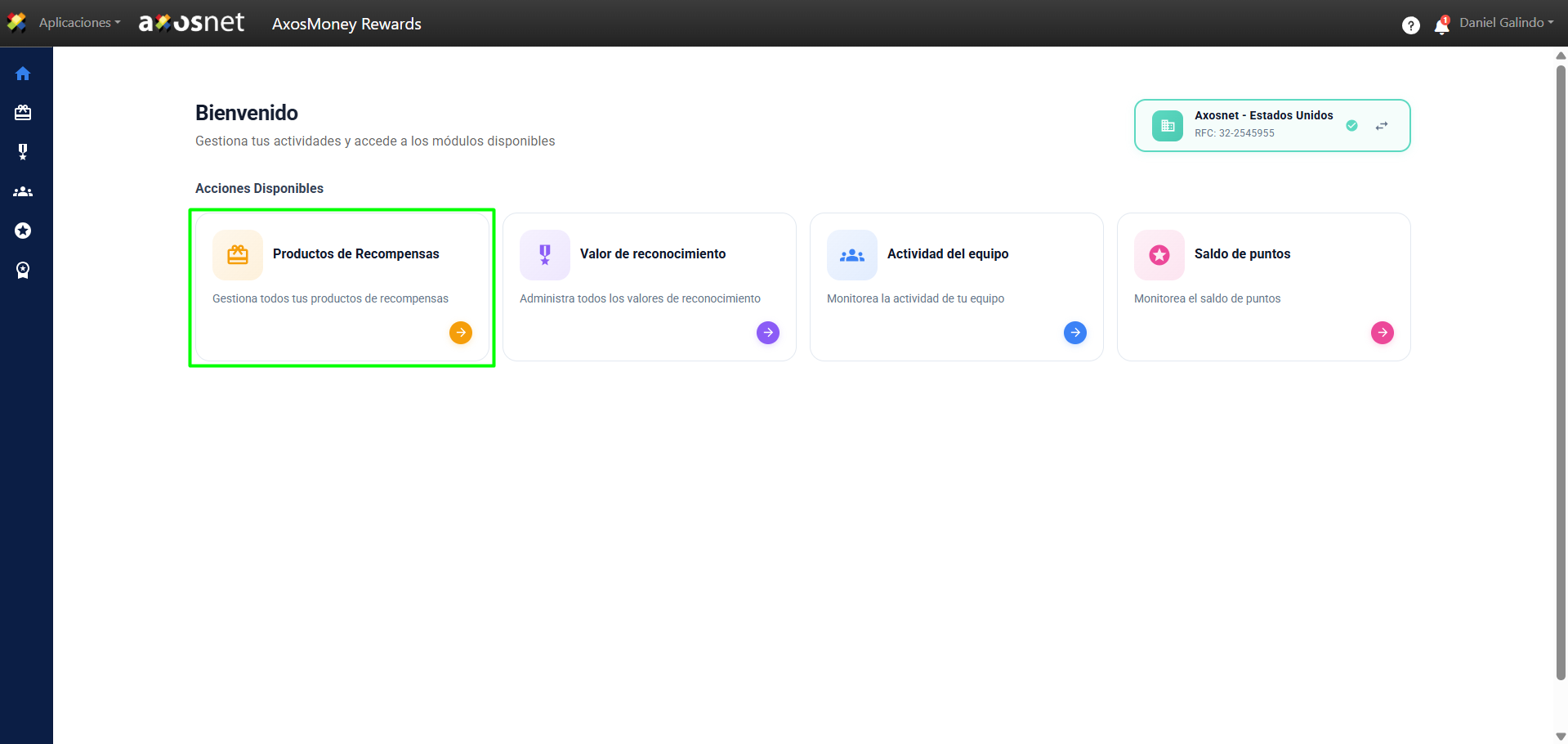Click the orange arrow on Productos de Recompensas

[461, 333]
